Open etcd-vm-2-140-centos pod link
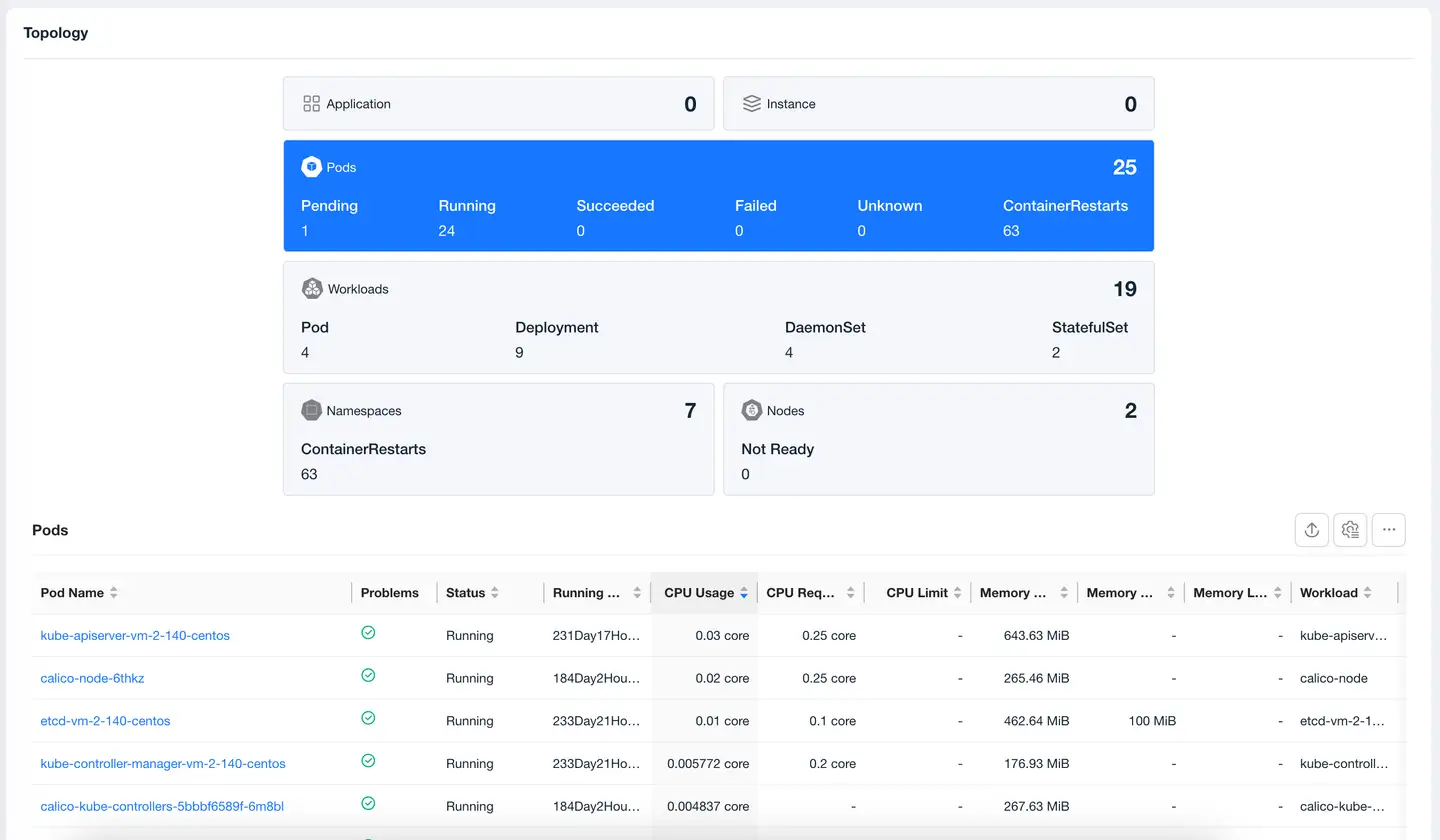 point(105,721)
